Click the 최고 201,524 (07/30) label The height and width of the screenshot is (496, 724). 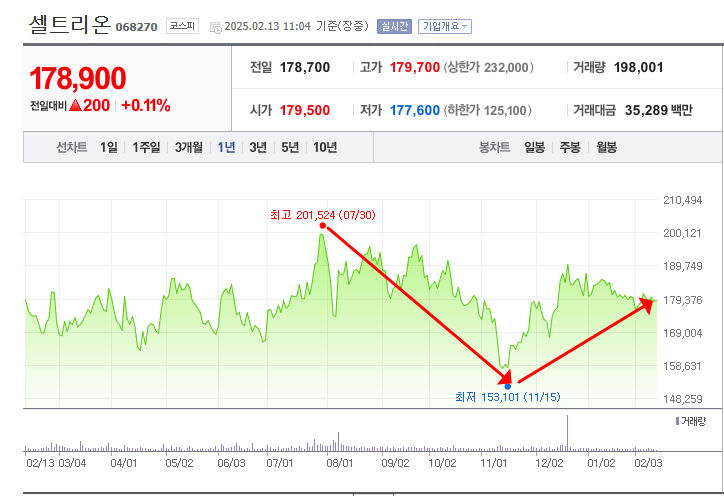pyautogui.click(x=323, y=215)
